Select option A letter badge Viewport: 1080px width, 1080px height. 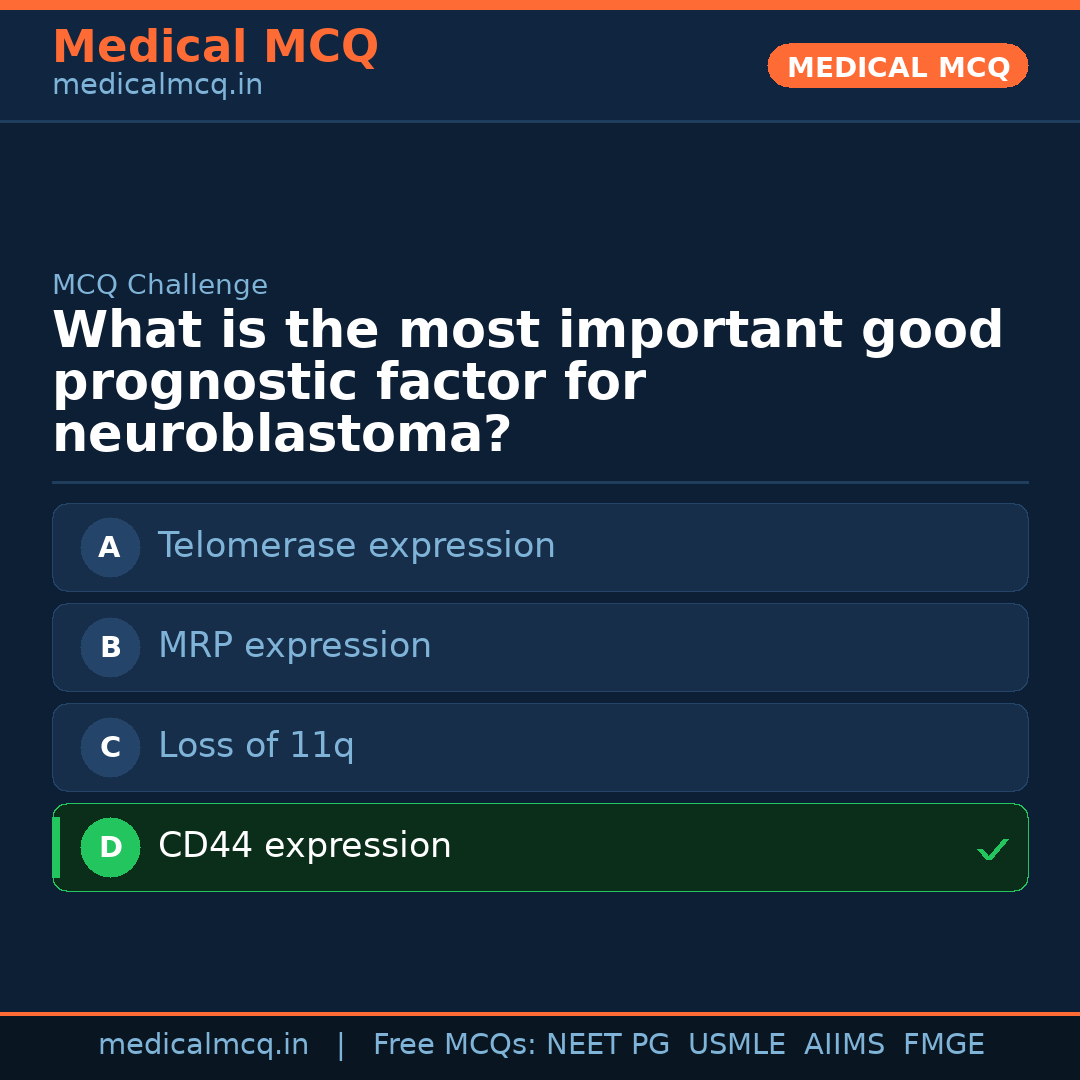(x=110, y=548)
